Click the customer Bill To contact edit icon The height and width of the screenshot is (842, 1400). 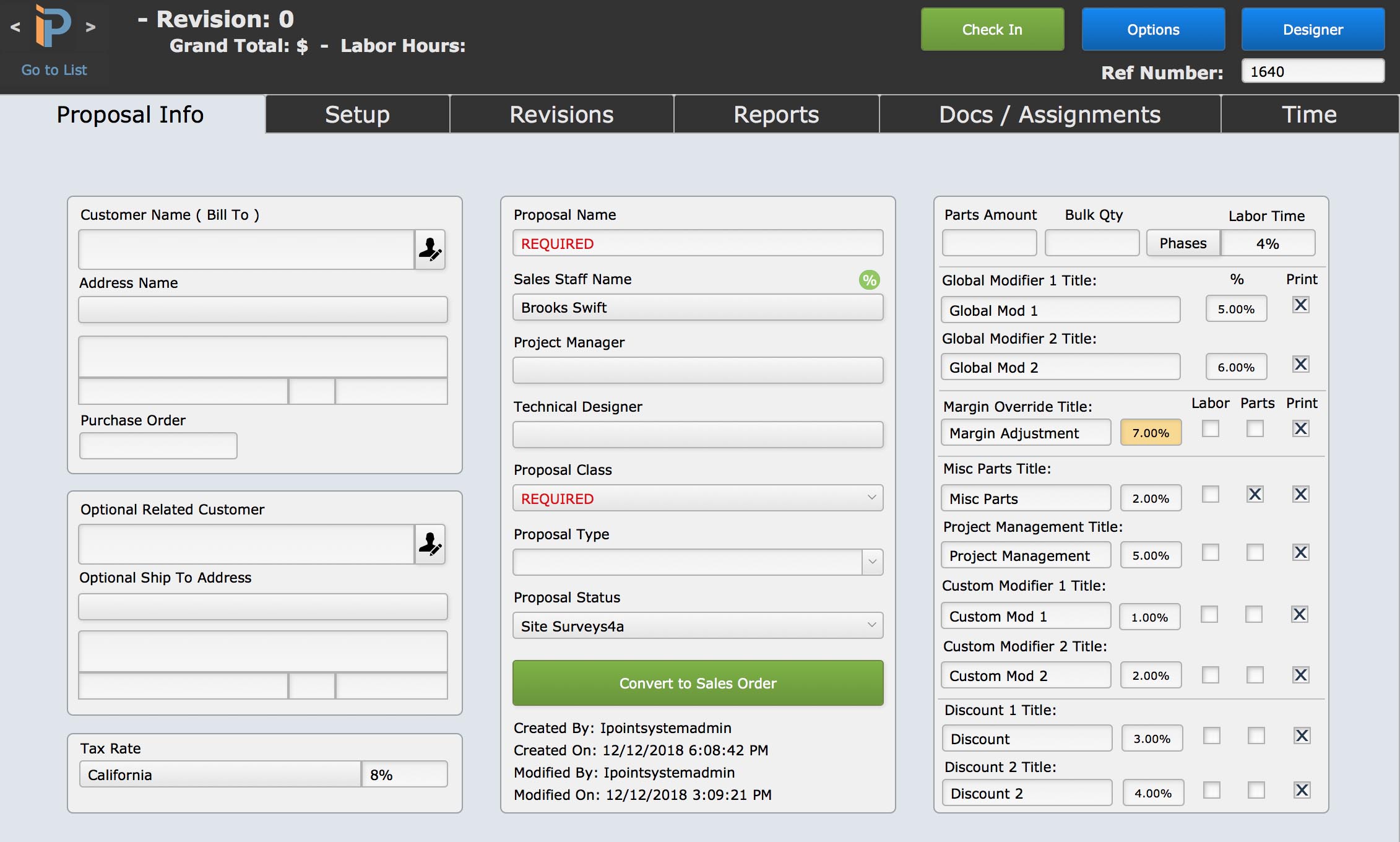[x=430, y=250]
